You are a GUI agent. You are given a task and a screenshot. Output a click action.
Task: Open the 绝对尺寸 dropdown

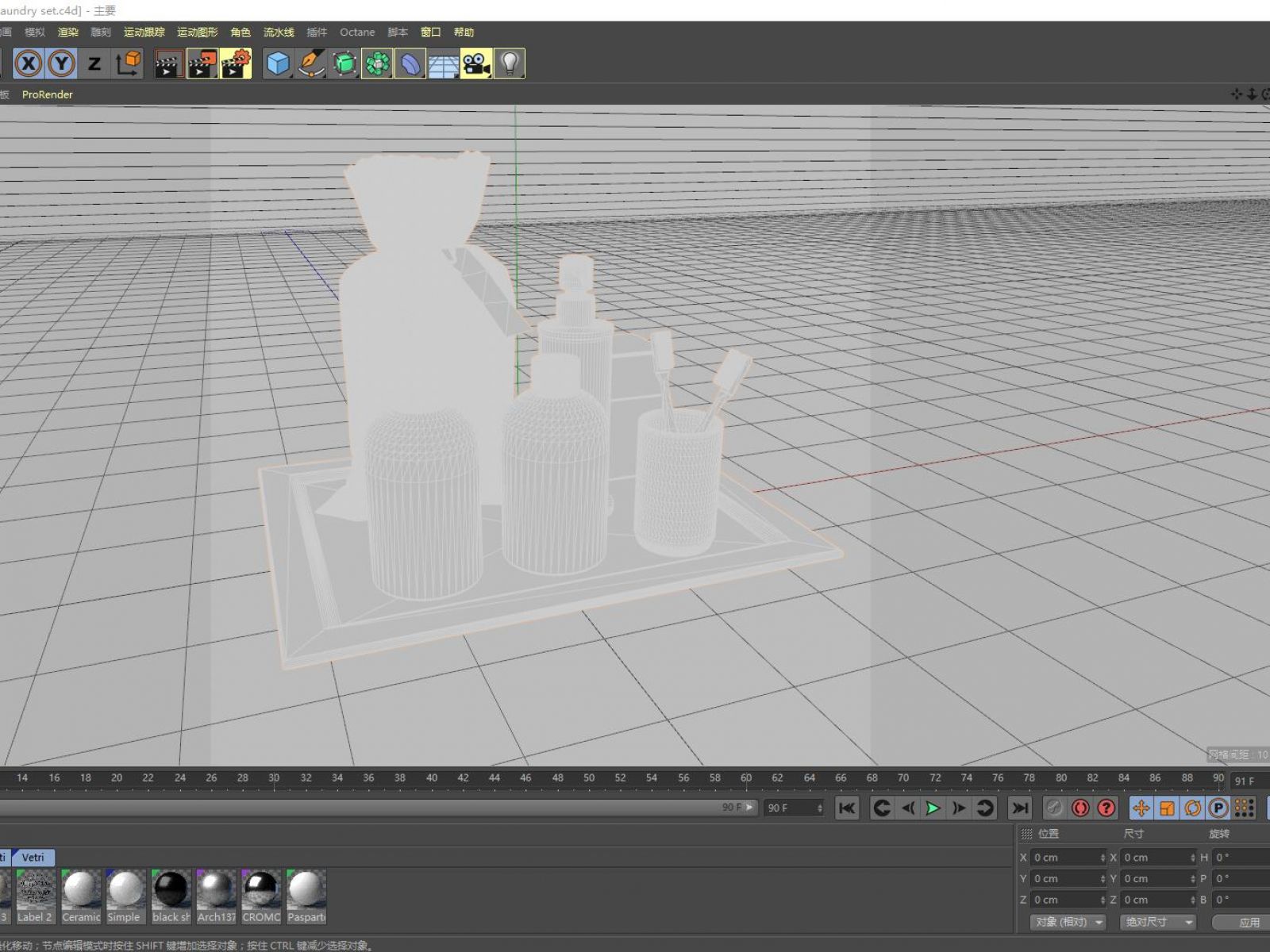(x=1158, y=922)
